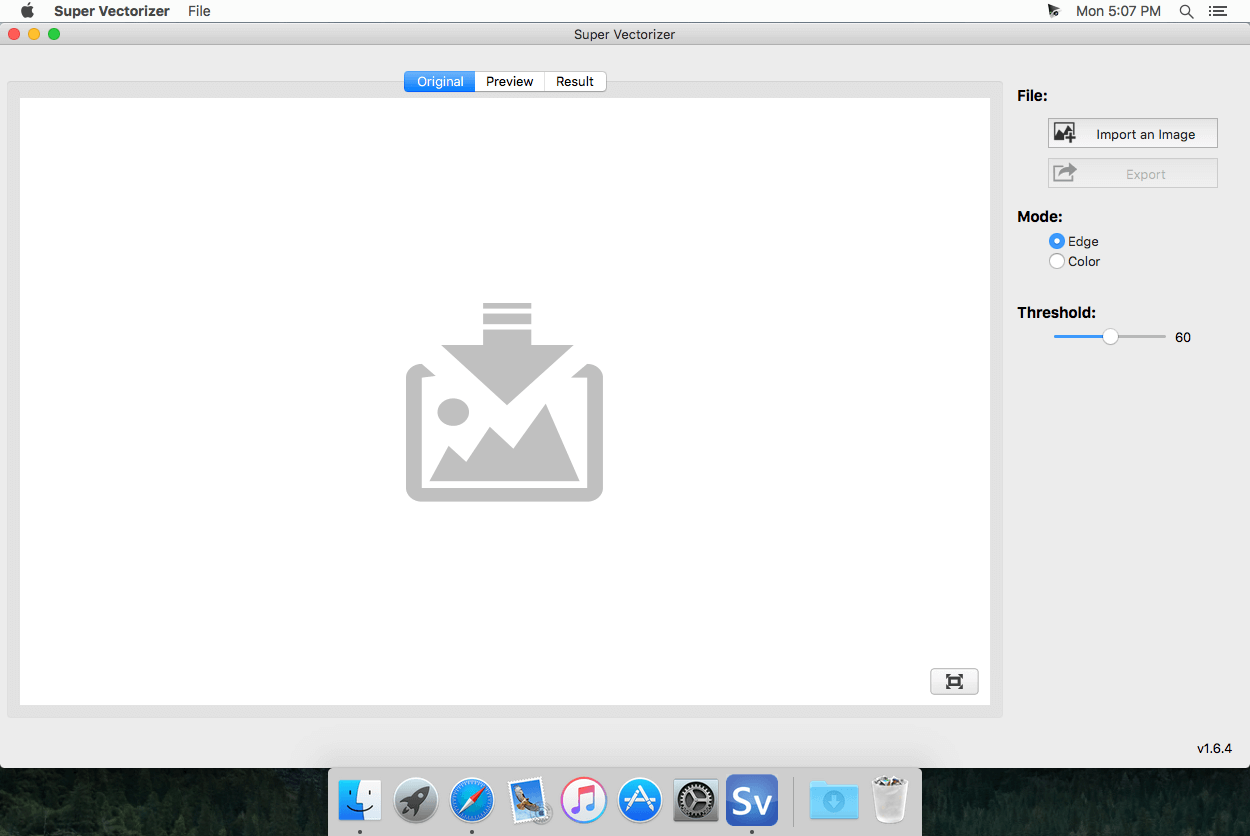1250x836 pixels.
Task: Switch to the Original tab
Action: tap(440, 81)
